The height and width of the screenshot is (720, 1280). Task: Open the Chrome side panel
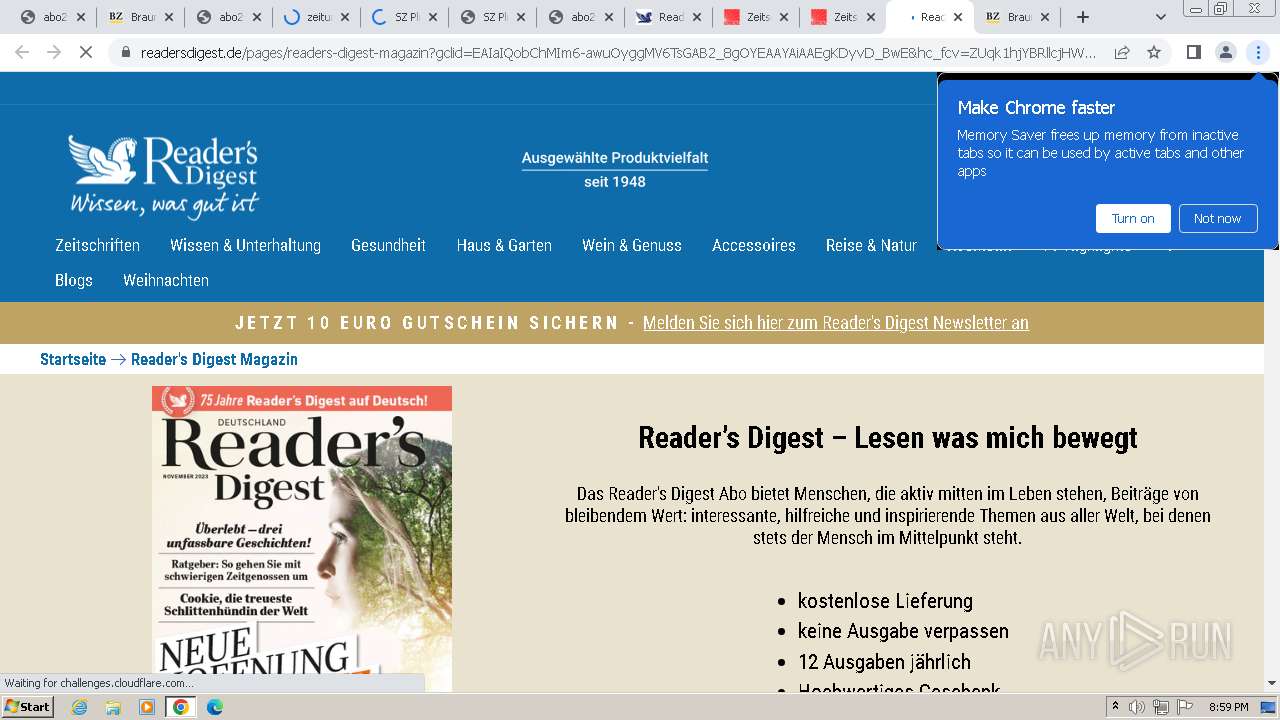pyautogui.click(x=1193, y=52)
